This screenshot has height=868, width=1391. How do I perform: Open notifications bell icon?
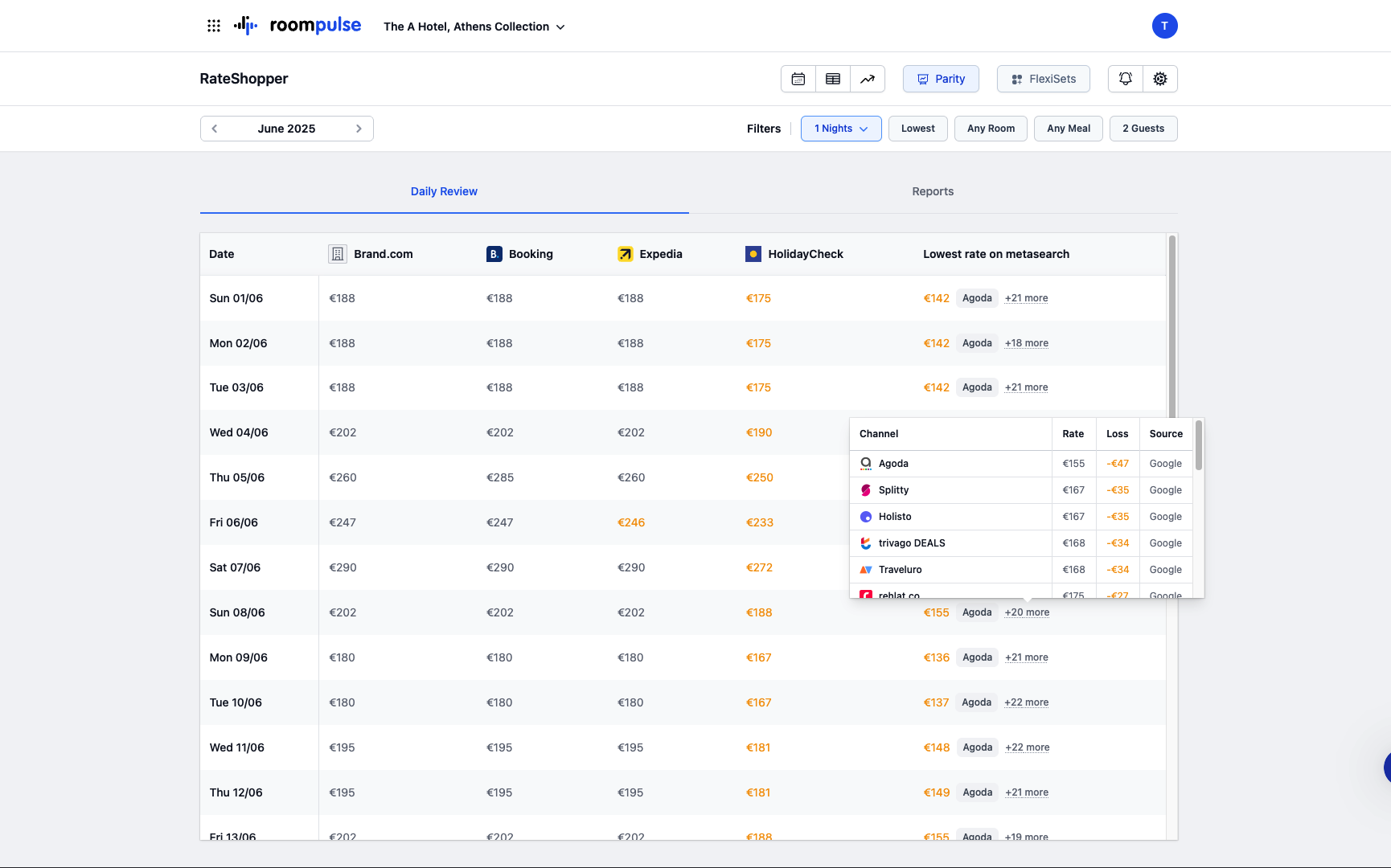(x=1126, y=79)
